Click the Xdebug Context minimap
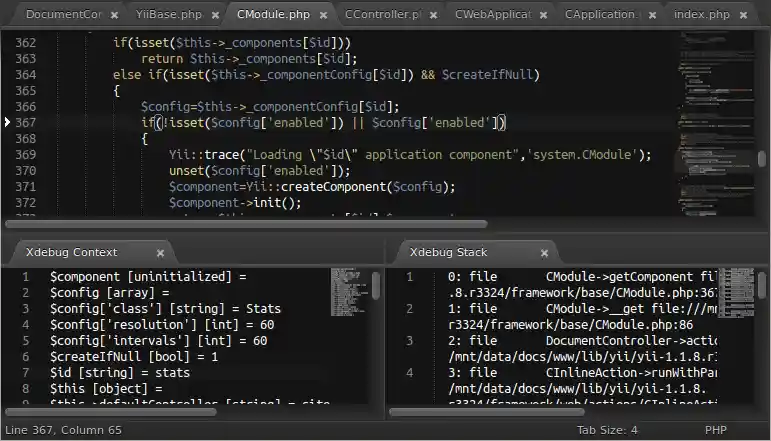Screen dimensions: 771x441 pyautogui.click(x=350, y=293)
